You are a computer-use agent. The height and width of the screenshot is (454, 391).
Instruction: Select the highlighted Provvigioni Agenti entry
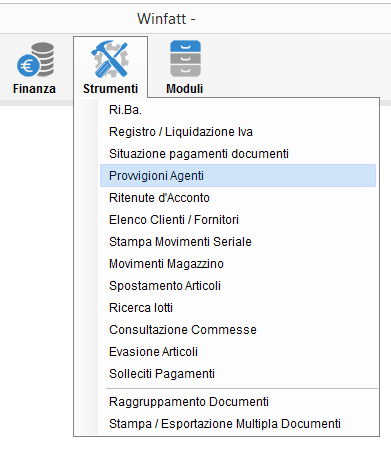tap(238, 175)
